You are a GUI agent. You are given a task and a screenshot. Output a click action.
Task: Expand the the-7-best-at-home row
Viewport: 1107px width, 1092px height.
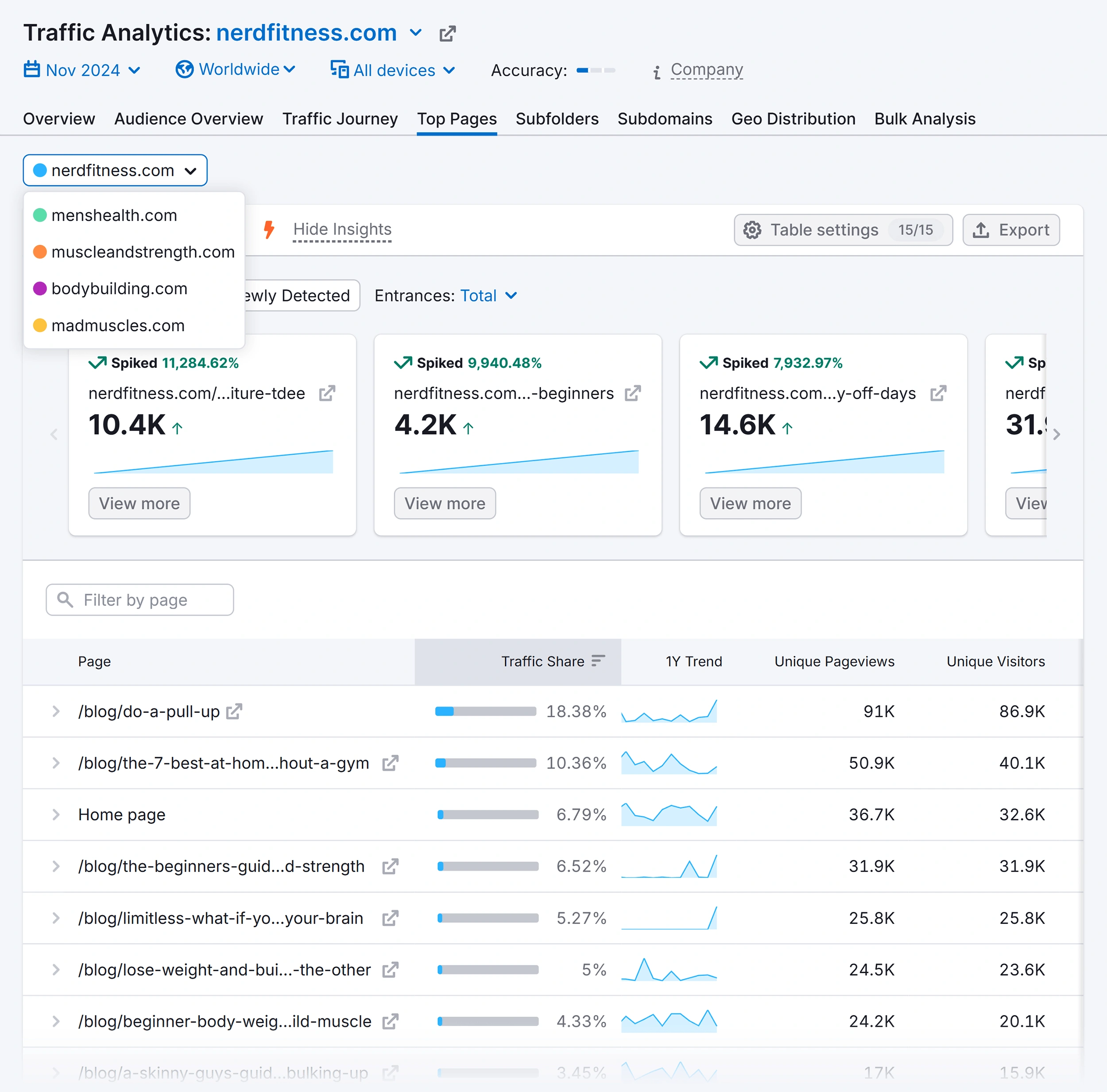[56, 763]
